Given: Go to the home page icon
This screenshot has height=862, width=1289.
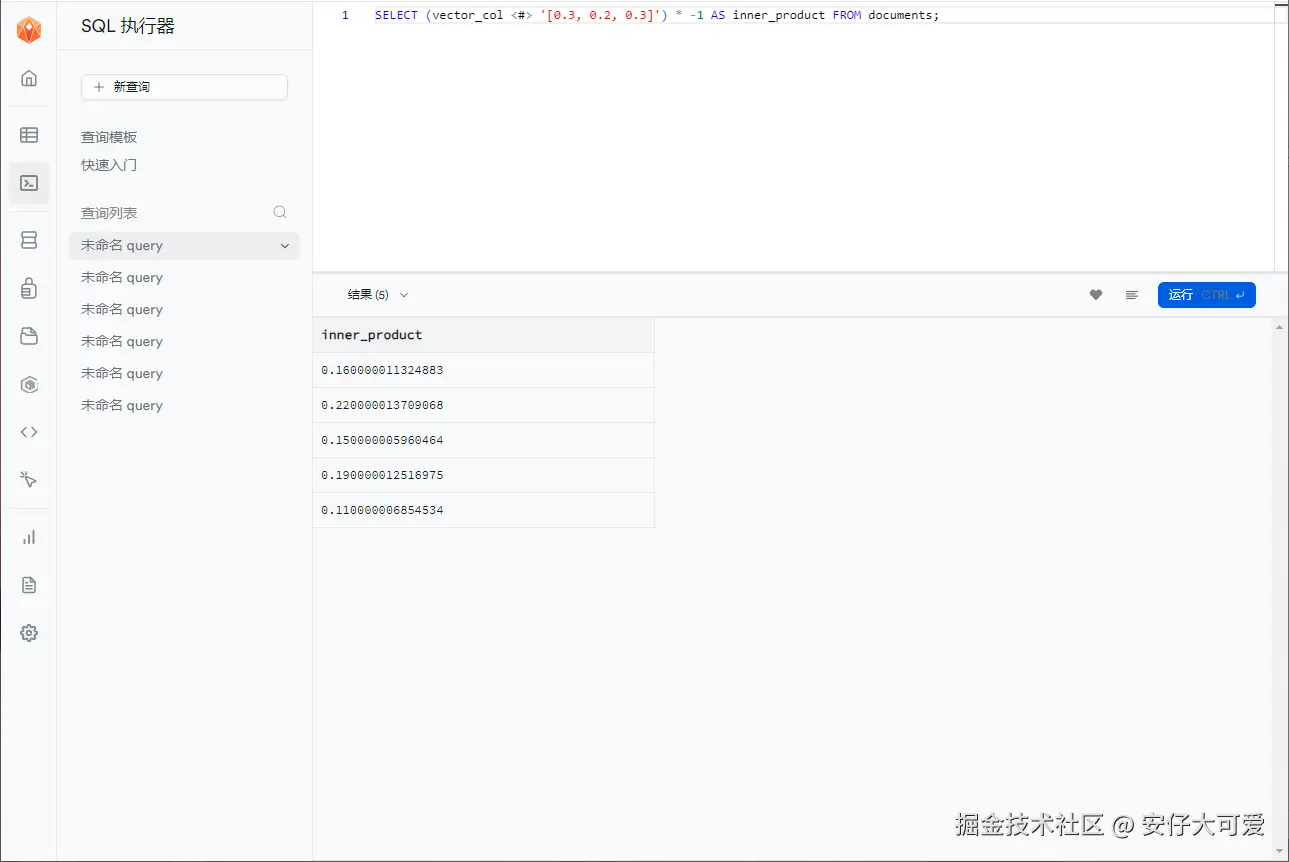Looking at the screenshot, I should point(29,78).
